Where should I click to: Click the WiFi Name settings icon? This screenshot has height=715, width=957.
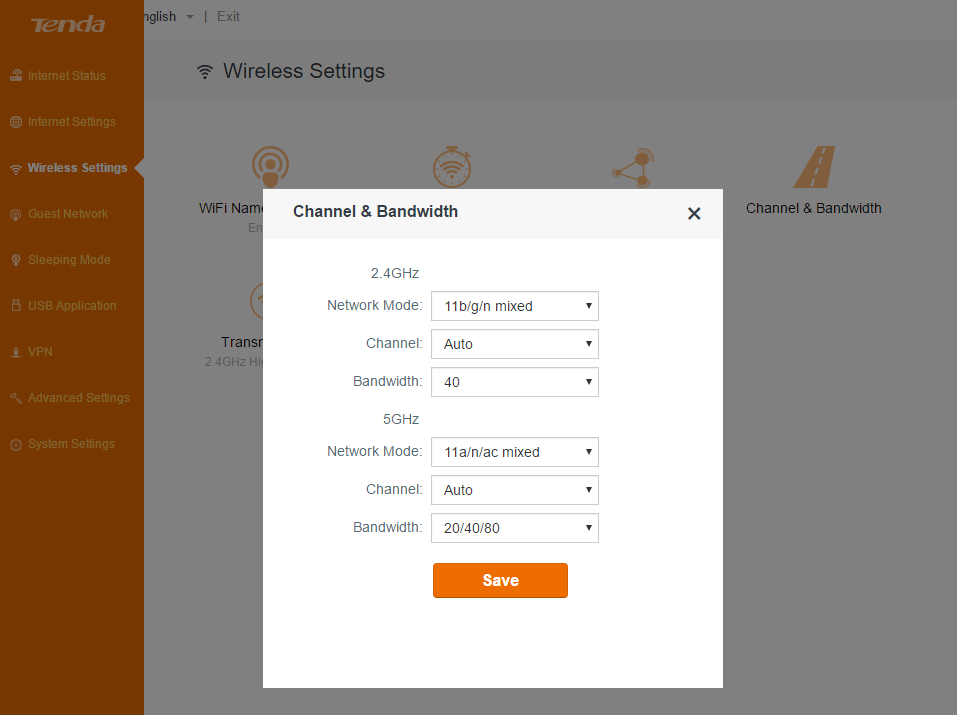(x=270, y=166)
